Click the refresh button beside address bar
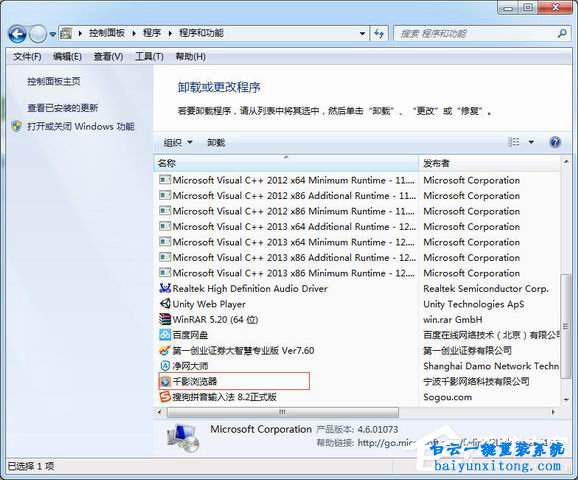 click(379, 34)
